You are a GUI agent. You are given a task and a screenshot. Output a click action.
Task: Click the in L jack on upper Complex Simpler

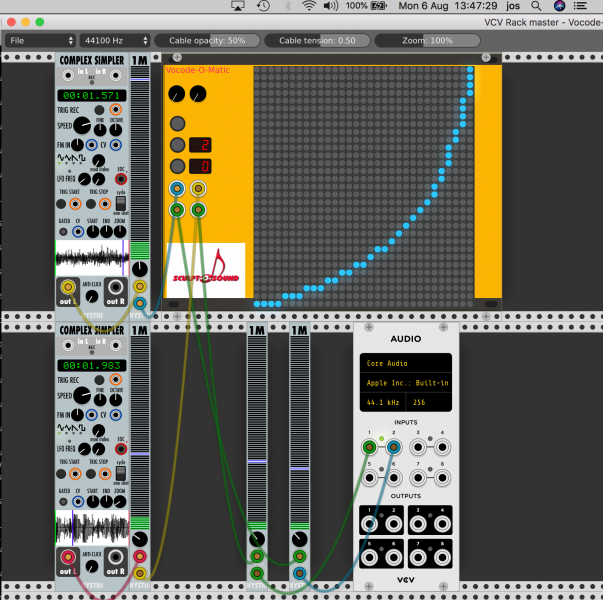click(x=68, y=75)
